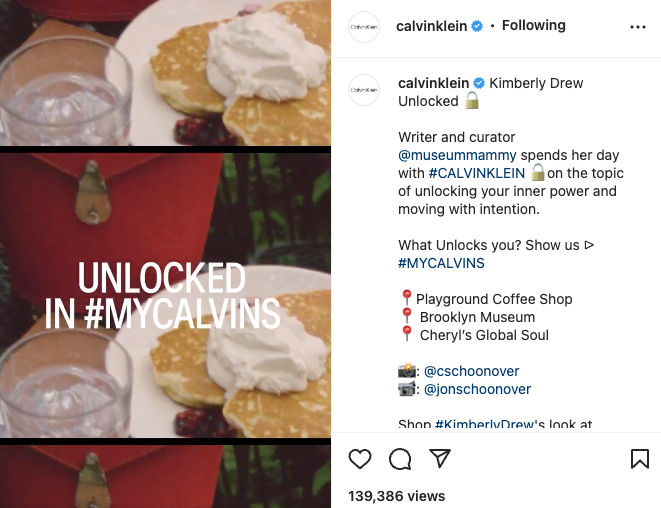Screen dimensions: 661x508
Task: Click the pancake video to play or pause
Action: coord(165,254)
